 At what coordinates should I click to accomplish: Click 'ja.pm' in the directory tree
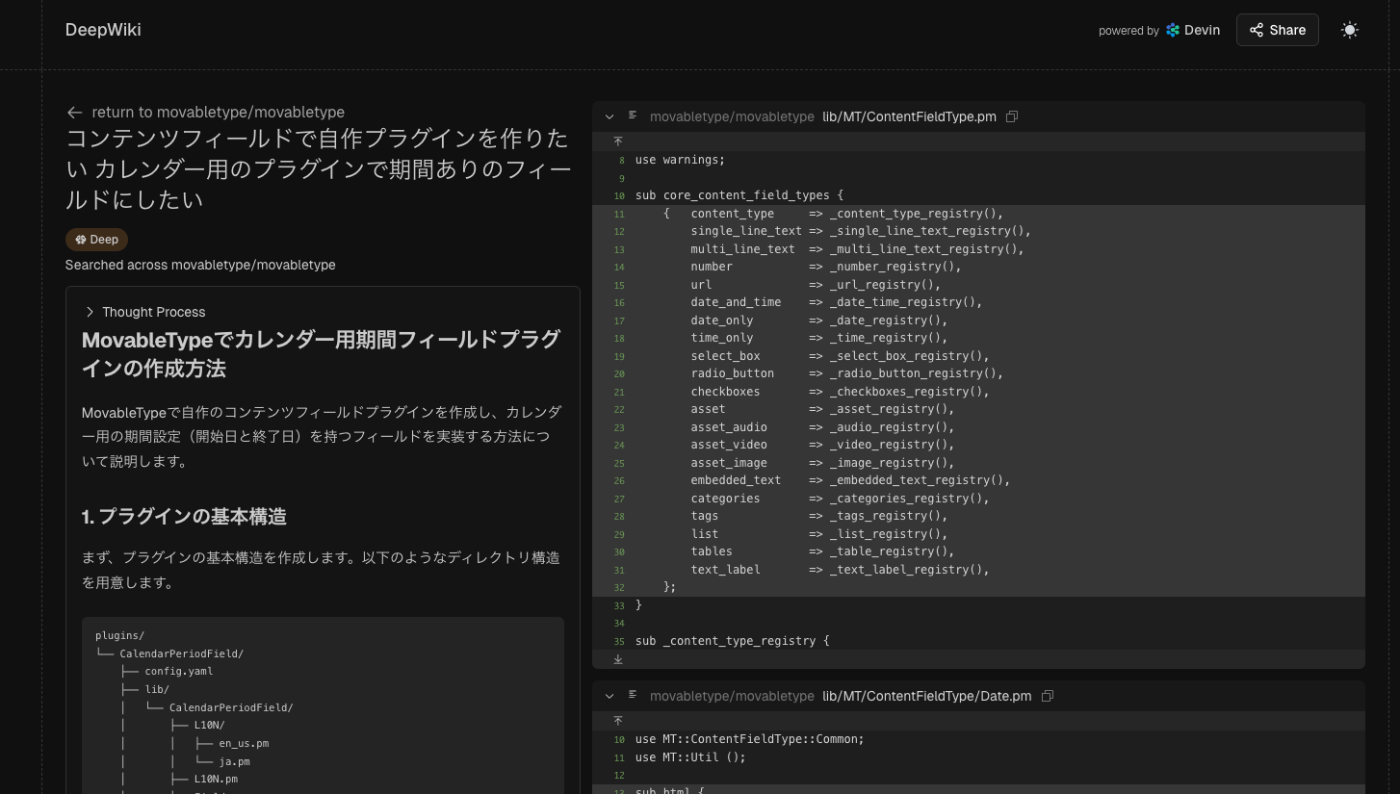(x=234, y=761)
